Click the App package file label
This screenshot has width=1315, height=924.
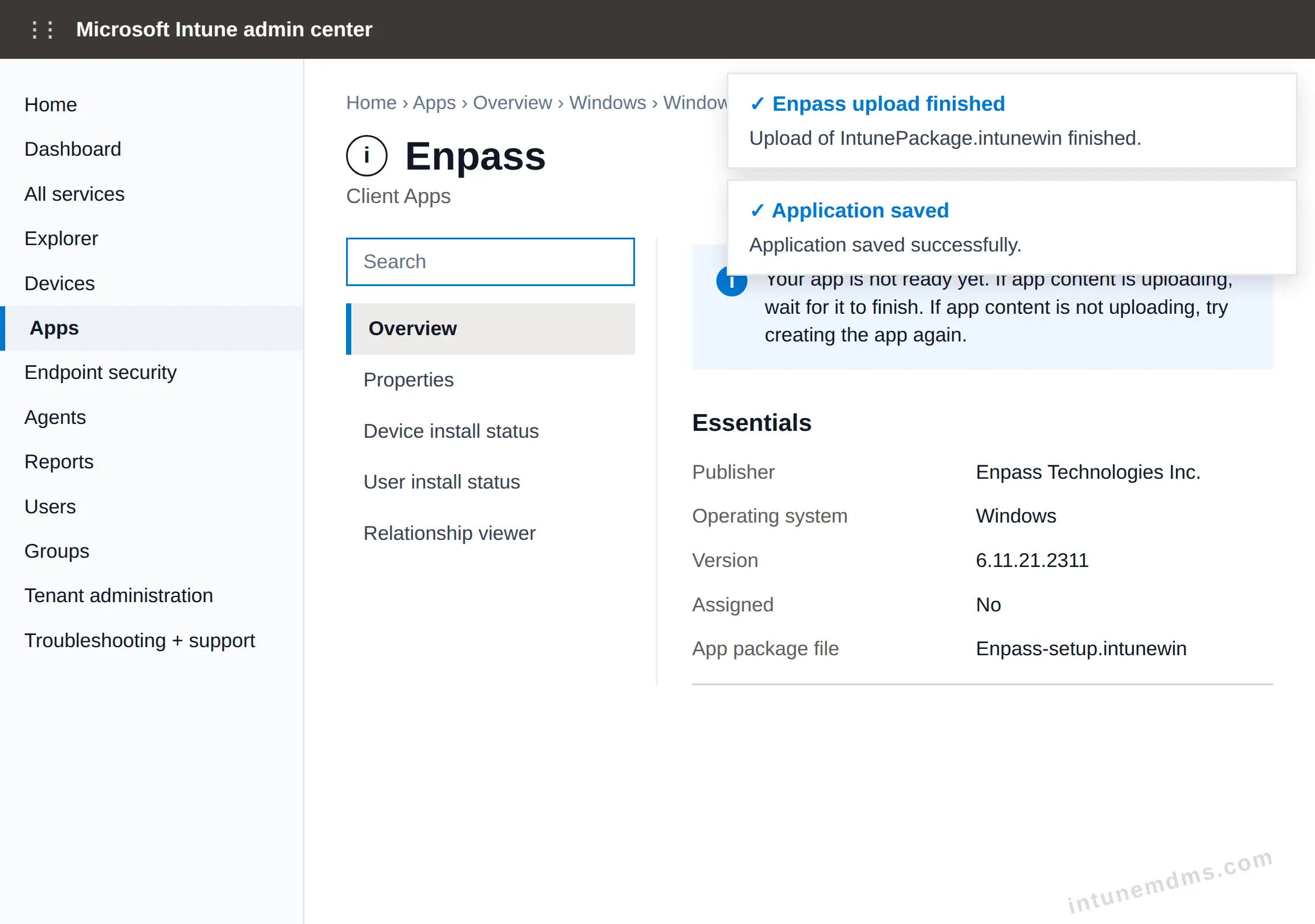tap(765, 649)
